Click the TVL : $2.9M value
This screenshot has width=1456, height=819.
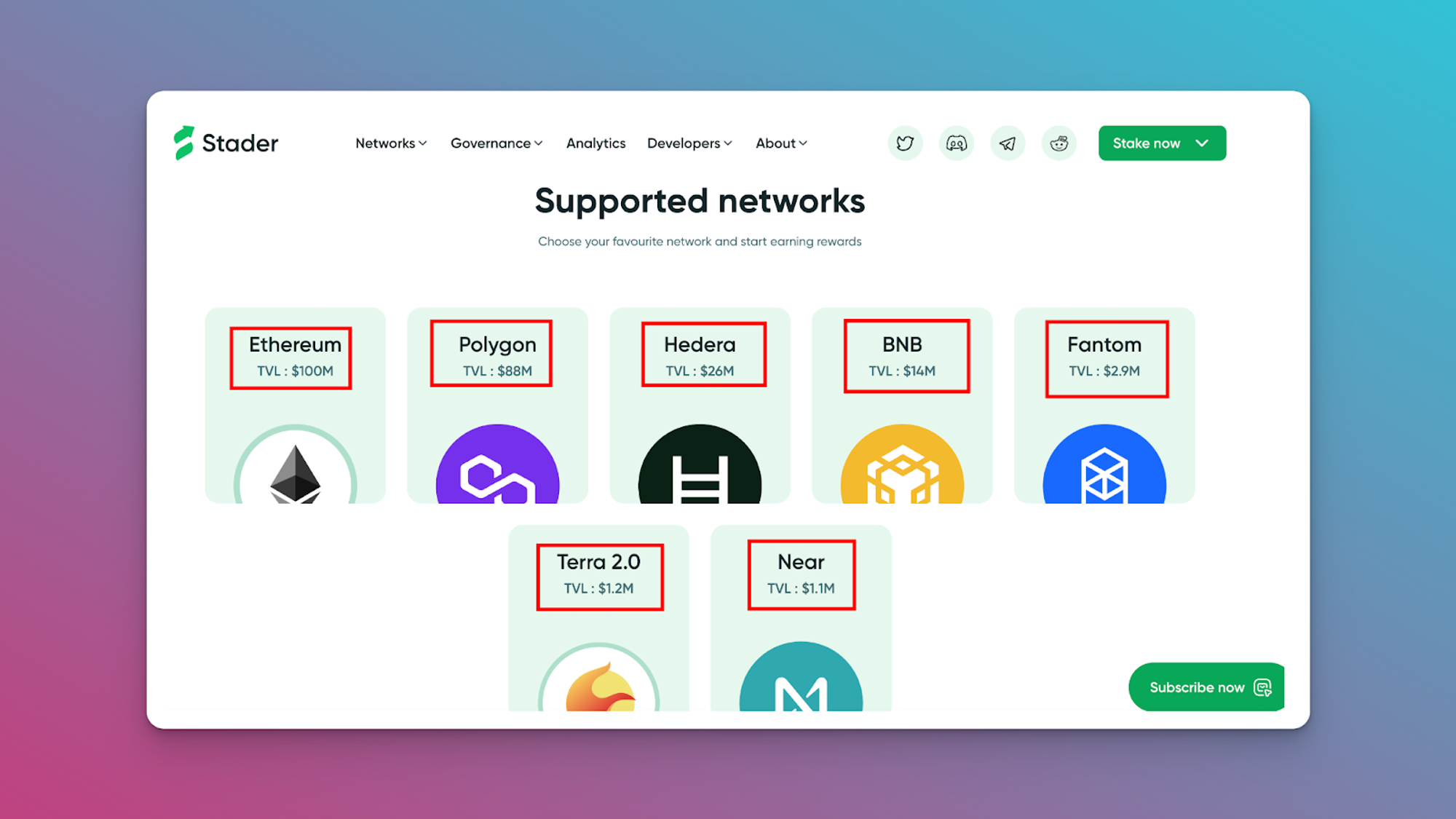click(1104, 371)
